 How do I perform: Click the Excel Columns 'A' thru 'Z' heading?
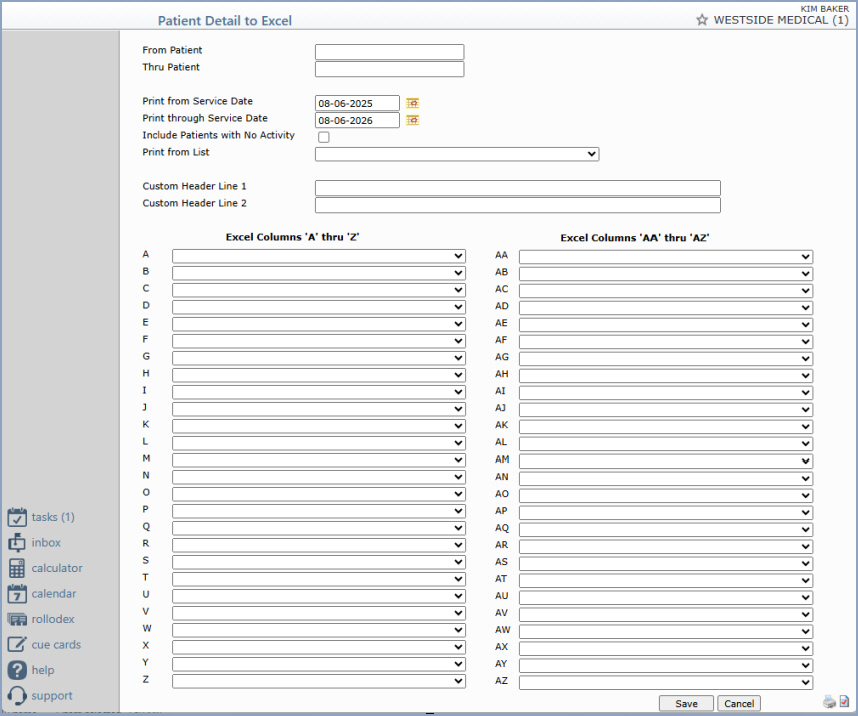(x=292, y=237)
